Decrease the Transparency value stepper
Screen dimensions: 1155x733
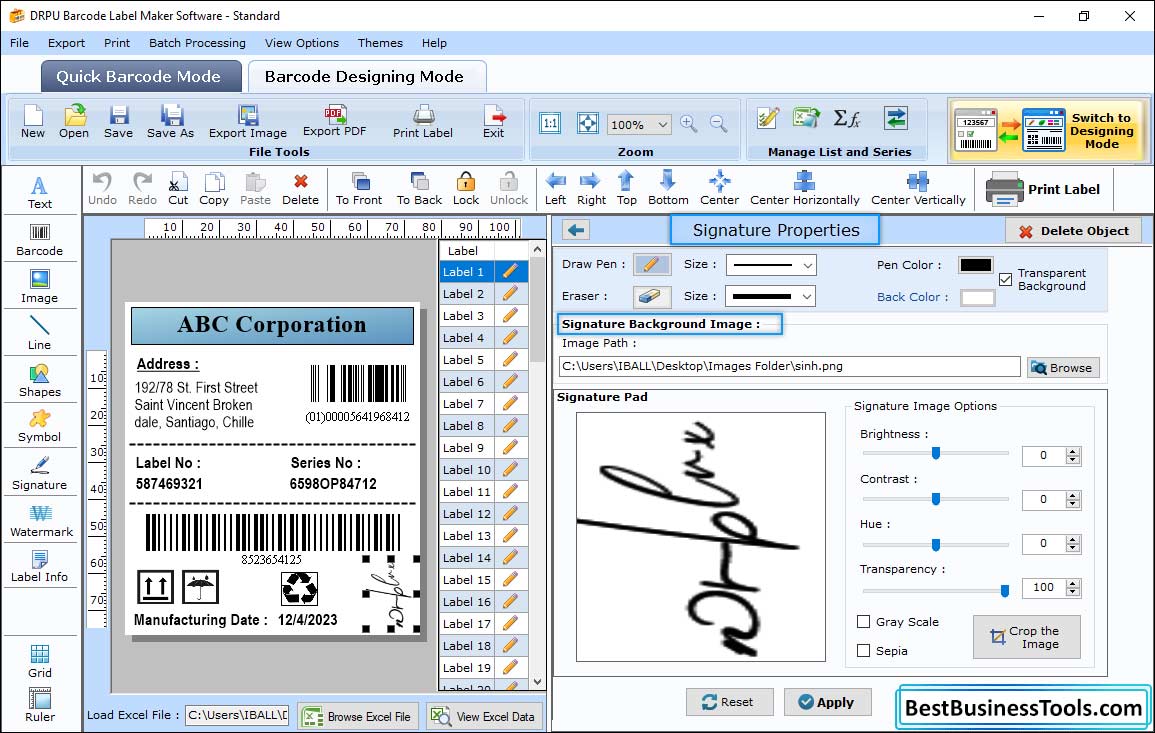[1073, 592]
